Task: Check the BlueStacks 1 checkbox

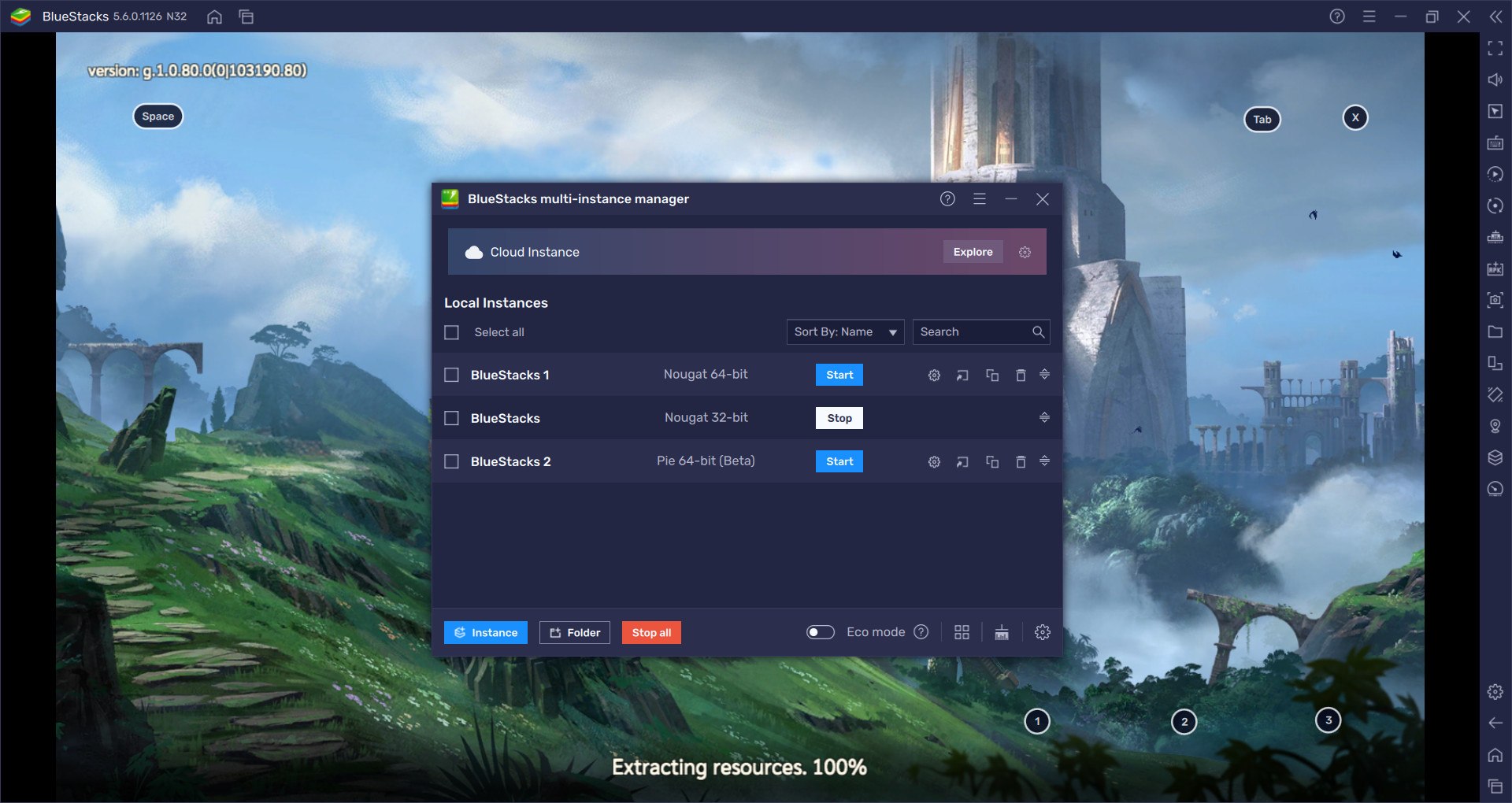Action: pos(451,376)
